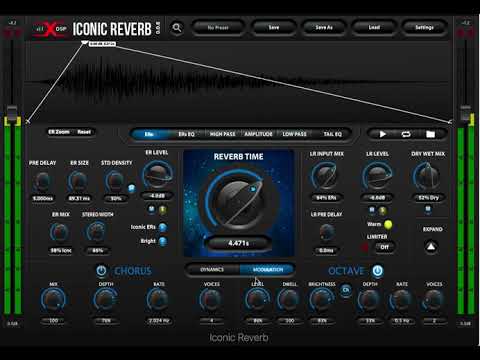480x360 pixels.
Task: Click the Octave Dwell knob
Action: click(x=289, y=300)
